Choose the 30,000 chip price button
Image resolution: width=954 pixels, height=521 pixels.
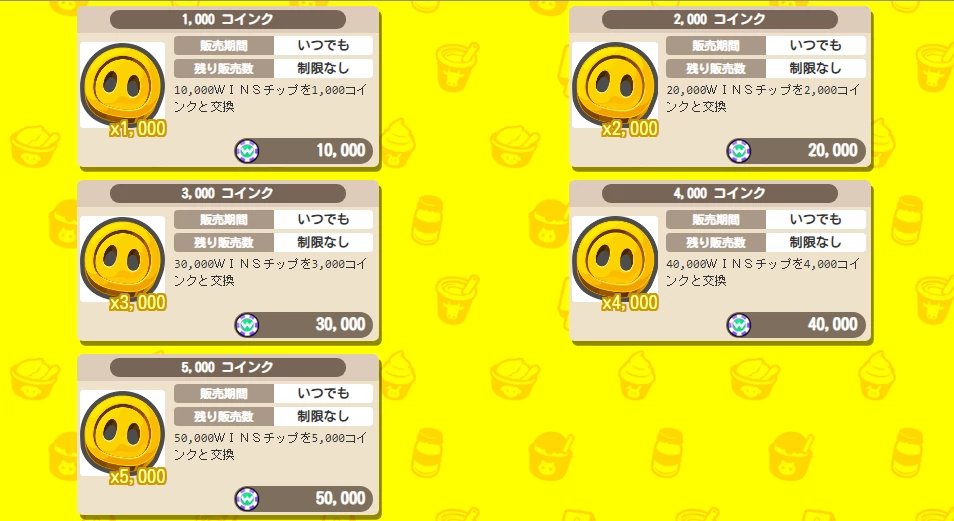pyautogui.click(x=304, y=325)
